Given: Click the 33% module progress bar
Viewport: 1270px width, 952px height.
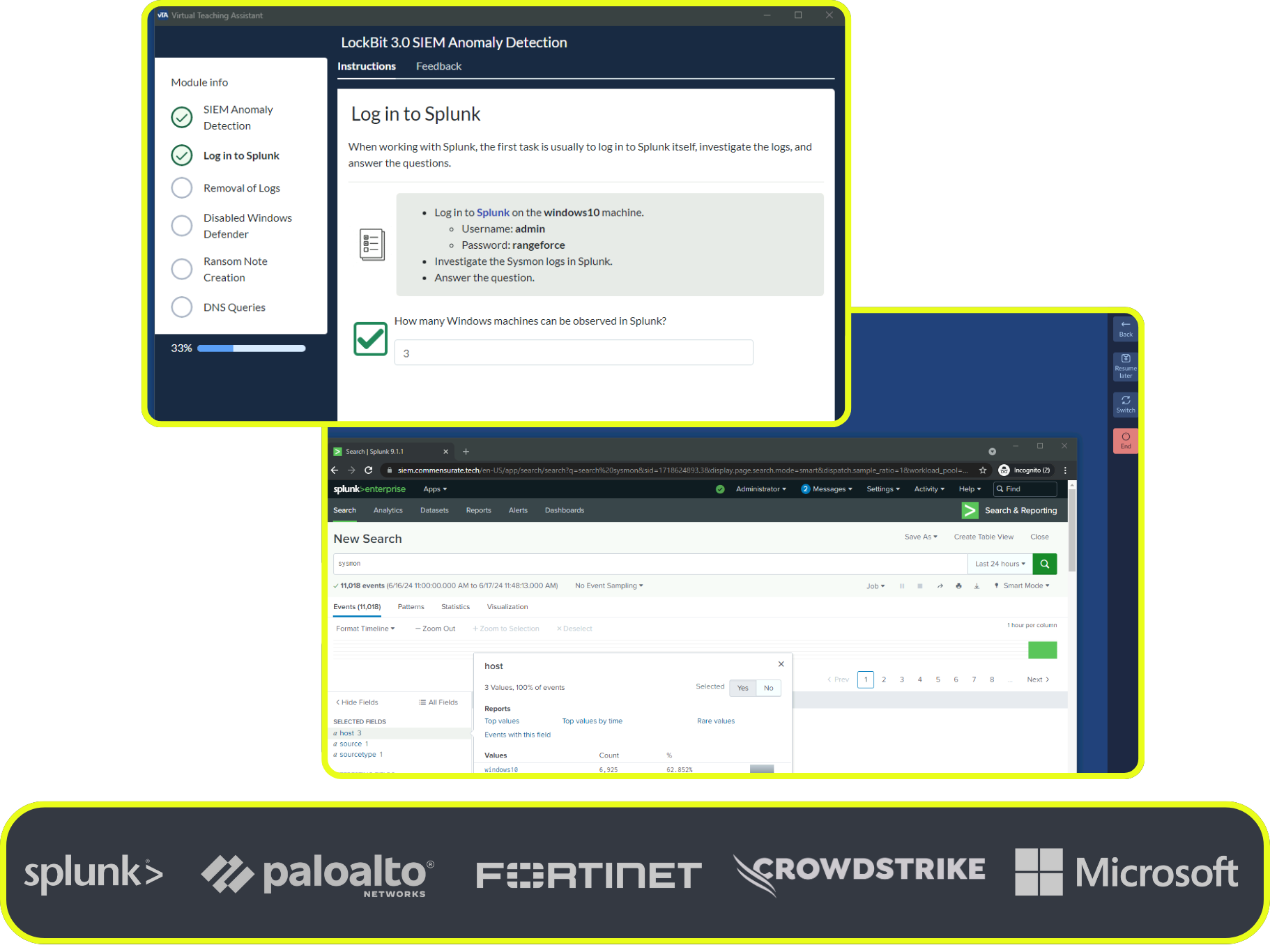Looking at the screenshot, I should [x=251, y=348].
